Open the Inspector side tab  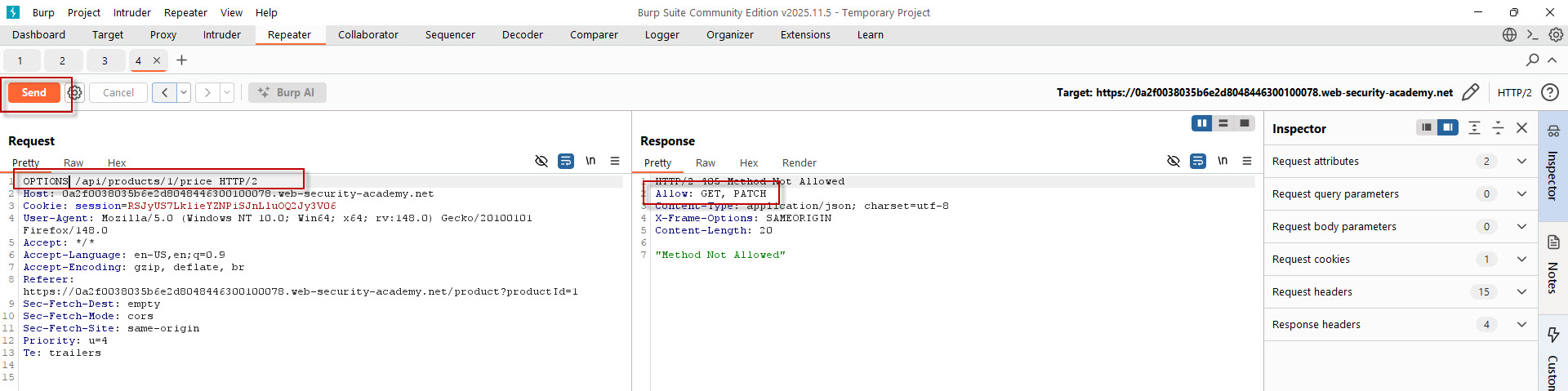pos(1552,166)
